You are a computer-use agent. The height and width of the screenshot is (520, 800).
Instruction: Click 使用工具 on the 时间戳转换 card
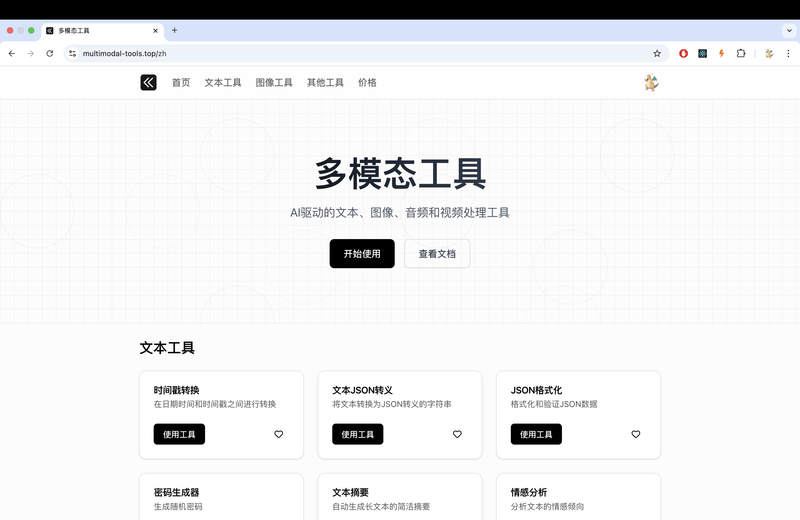click(x=179, y=434)
